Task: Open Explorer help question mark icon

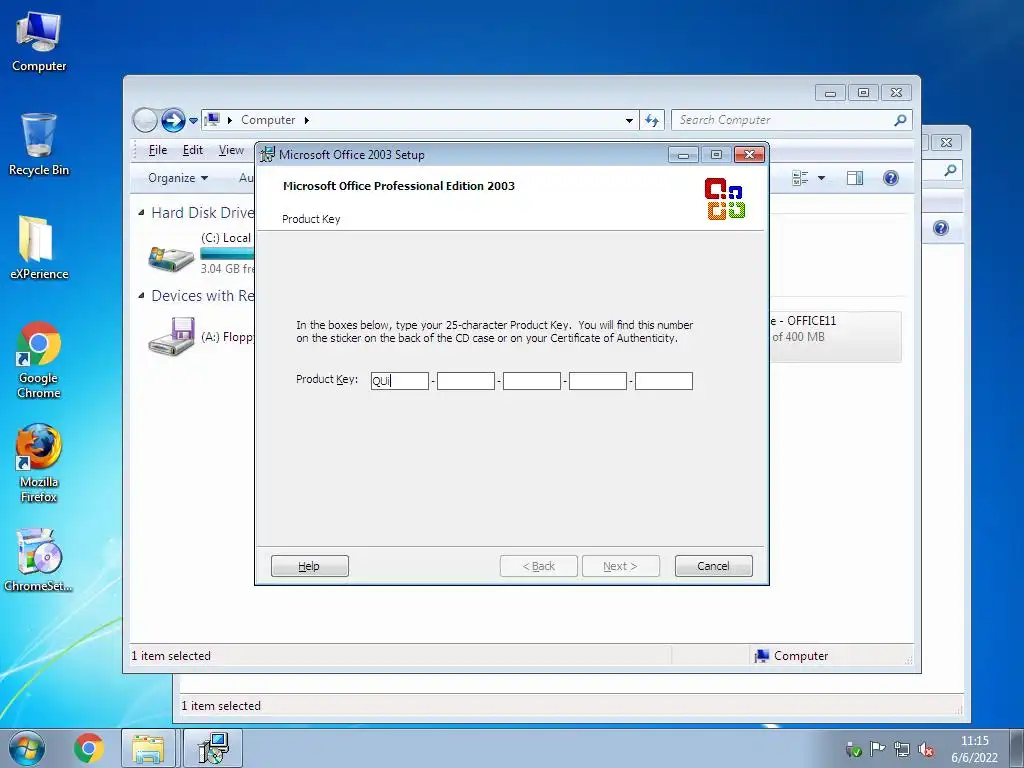Action: coord(891,178)
